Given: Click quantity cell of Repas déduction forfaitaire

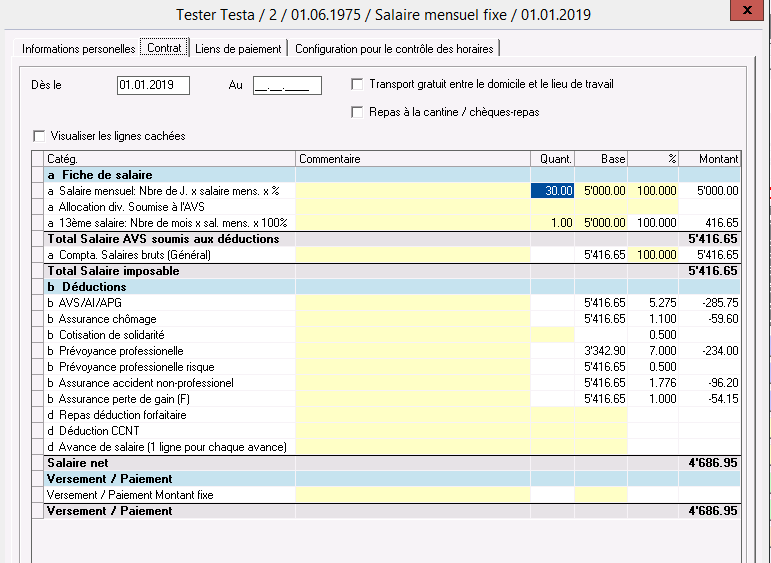Looking at the screenshot, I should pyautogui.click(x=552, y=415).
